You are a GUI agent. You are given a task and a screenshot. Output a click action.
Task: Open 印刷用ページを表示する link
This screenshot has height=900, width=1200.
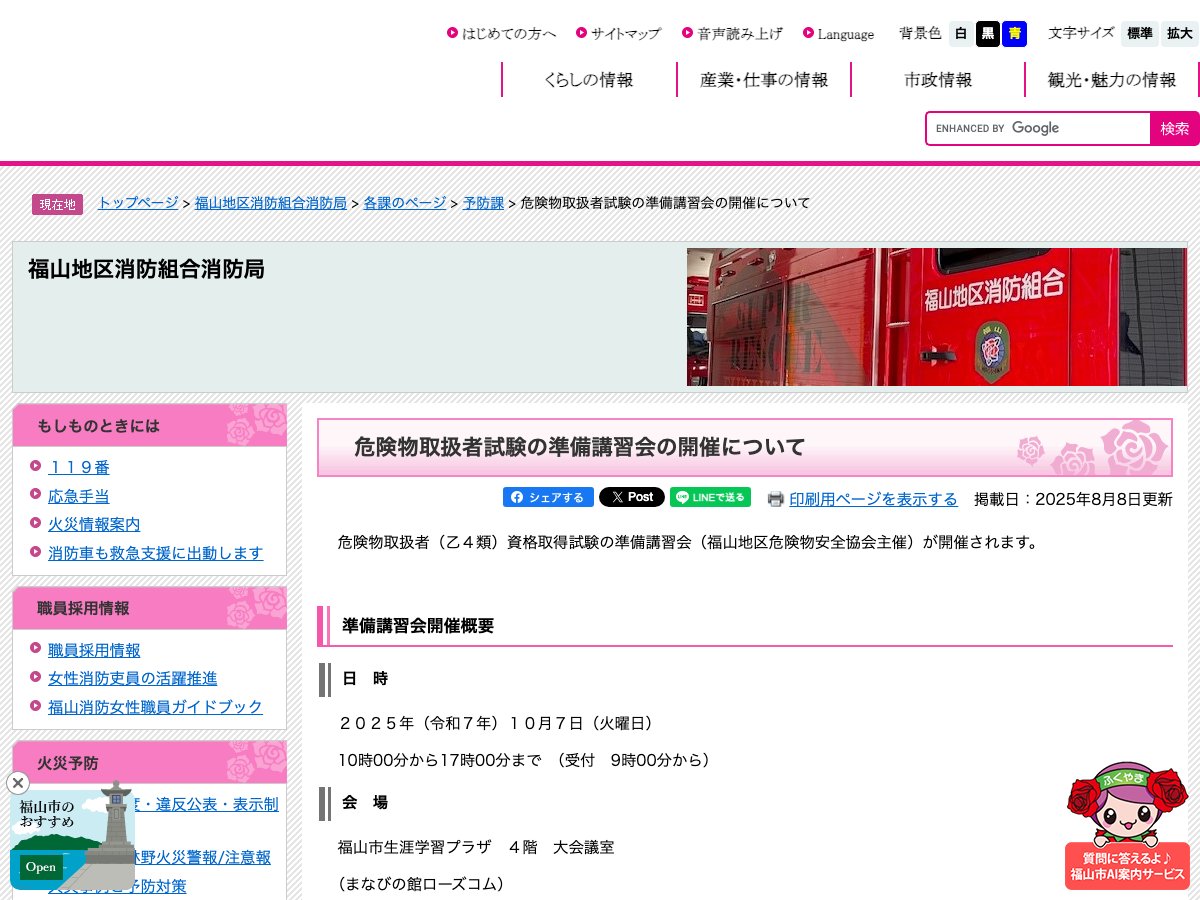[x=873, y=499]
